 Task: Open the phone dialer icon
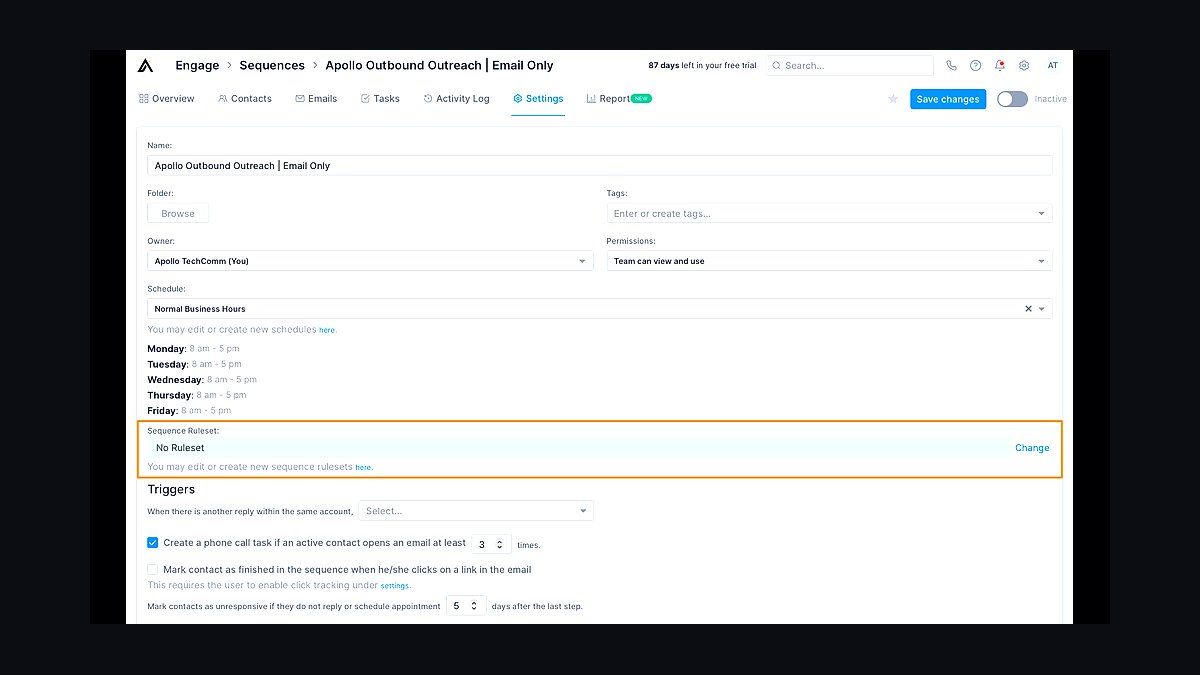click(951, 65)
